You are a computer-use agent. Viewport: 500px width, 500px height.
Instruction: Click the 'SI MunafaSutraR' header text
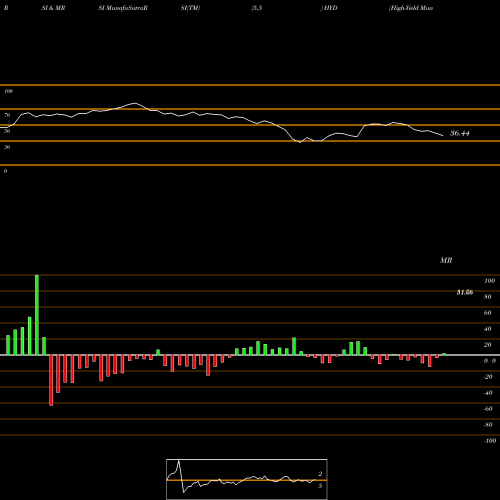tap(123, 8)
